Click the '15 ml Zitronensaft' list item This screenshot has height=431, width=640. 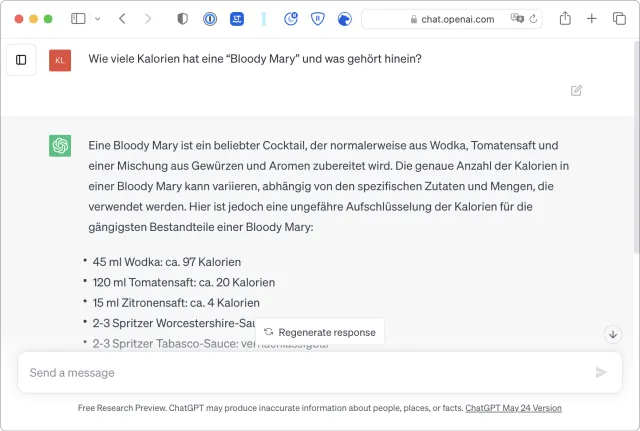click(x=176, y=303)
